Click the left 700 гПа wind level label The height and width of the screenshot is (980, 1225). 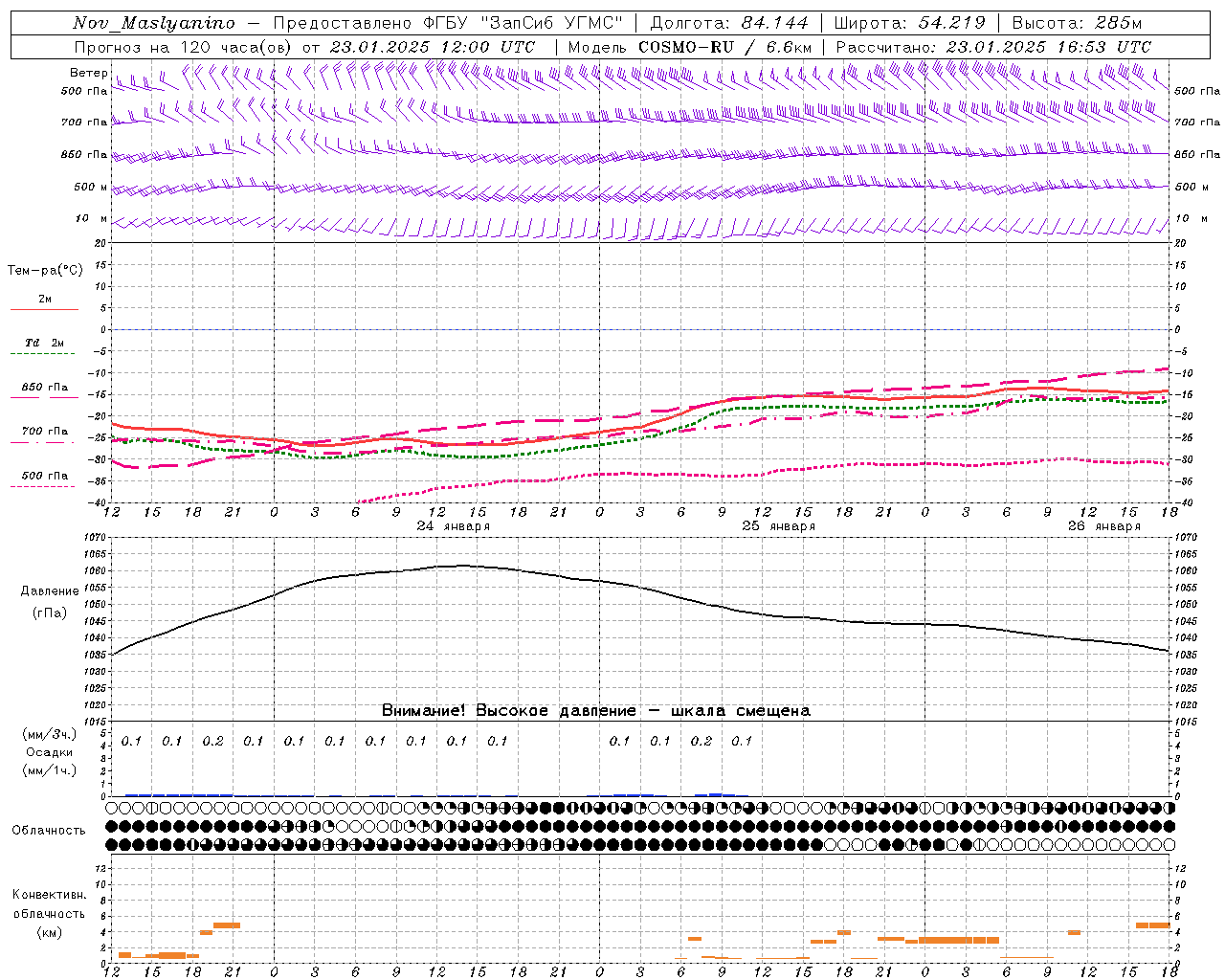coord(84,122)
